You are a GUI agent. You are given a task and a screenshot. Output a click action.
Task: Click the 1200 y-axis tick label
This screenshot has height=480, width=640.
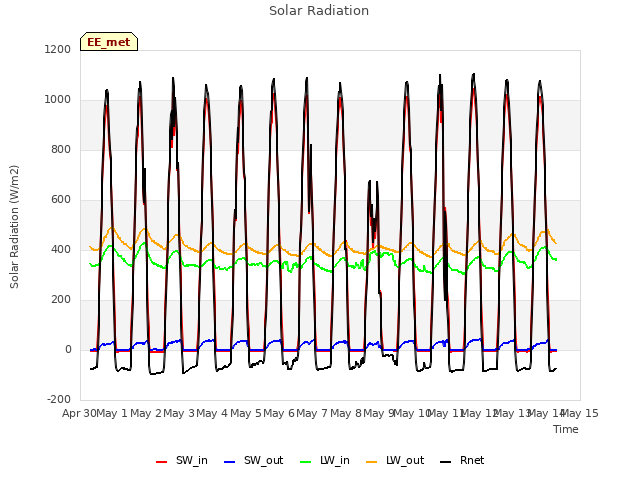pyautogui.click(x=58, y=49)
